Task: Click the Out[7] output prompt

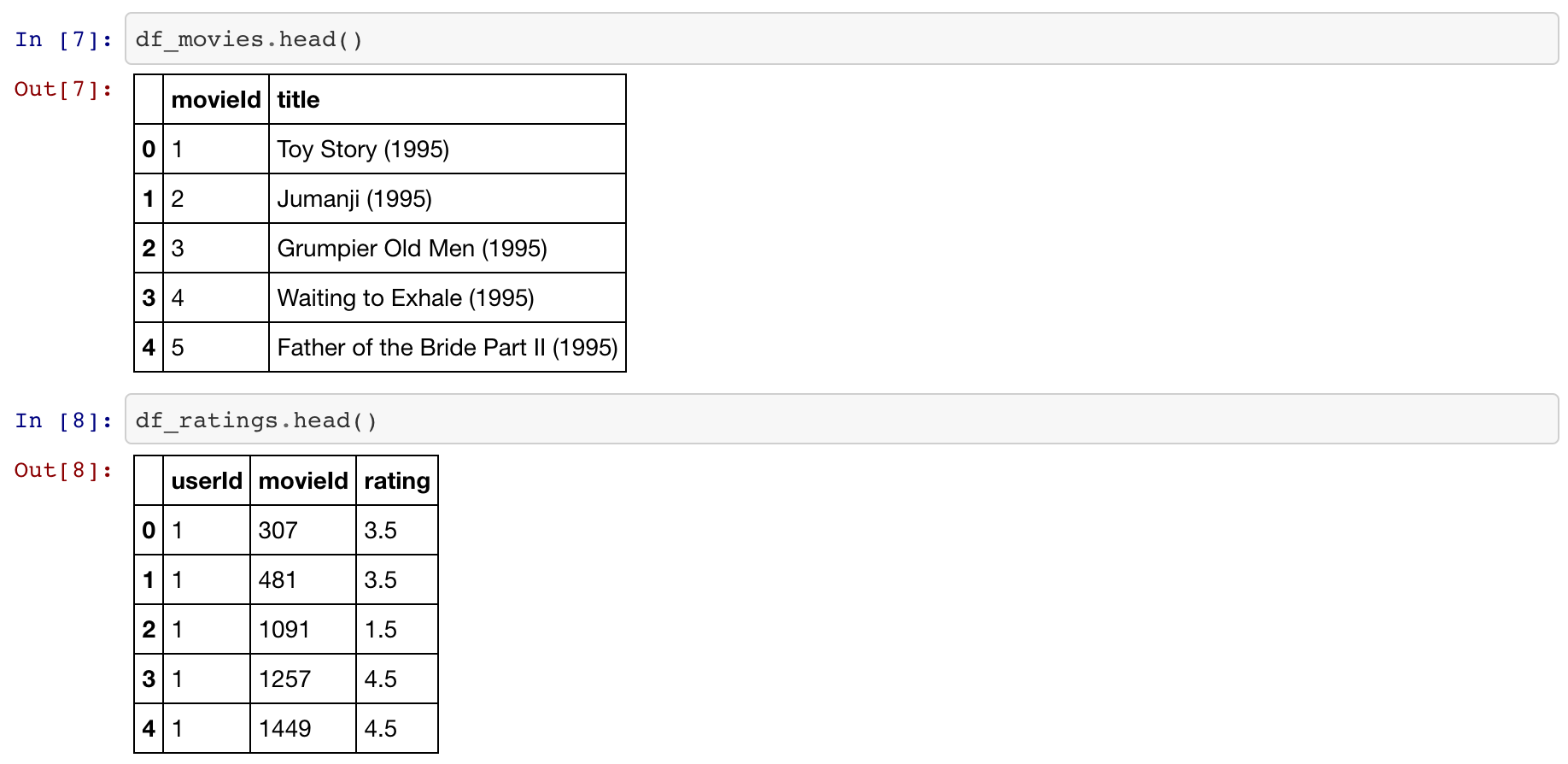Action: 64,89
